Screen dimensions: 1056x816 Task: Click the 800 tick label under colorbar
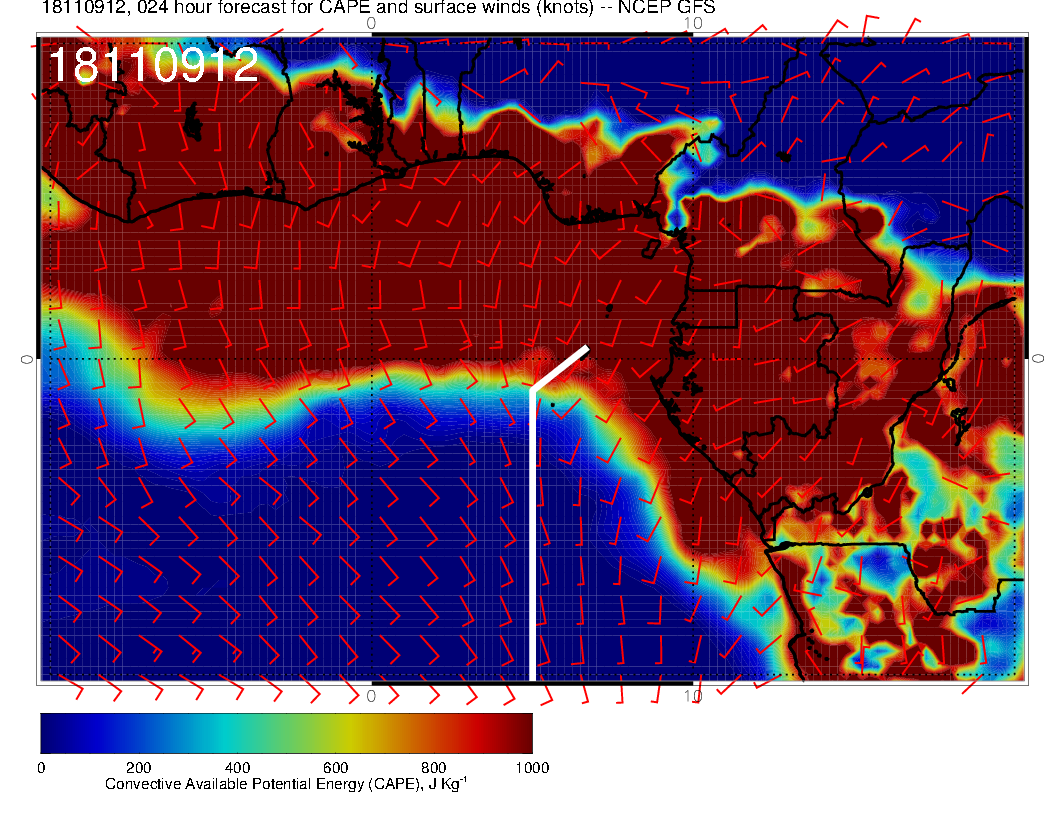coord(433,768)
